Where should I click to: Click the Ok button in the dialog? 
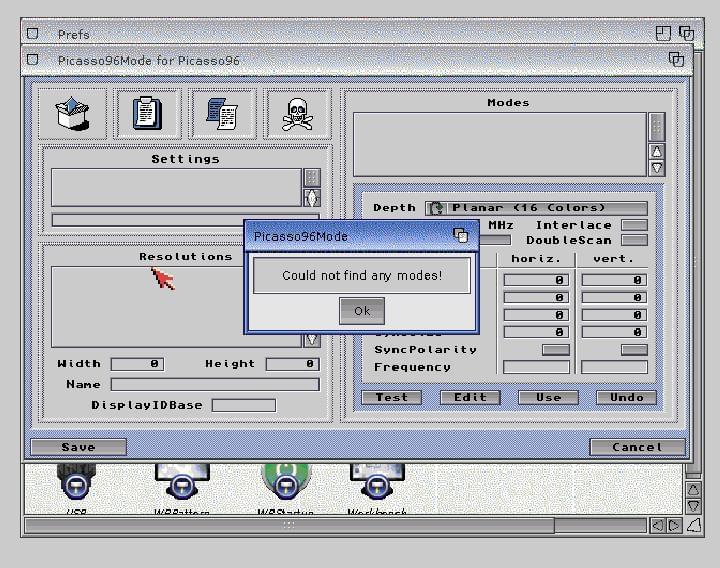[x=362, y=311]
